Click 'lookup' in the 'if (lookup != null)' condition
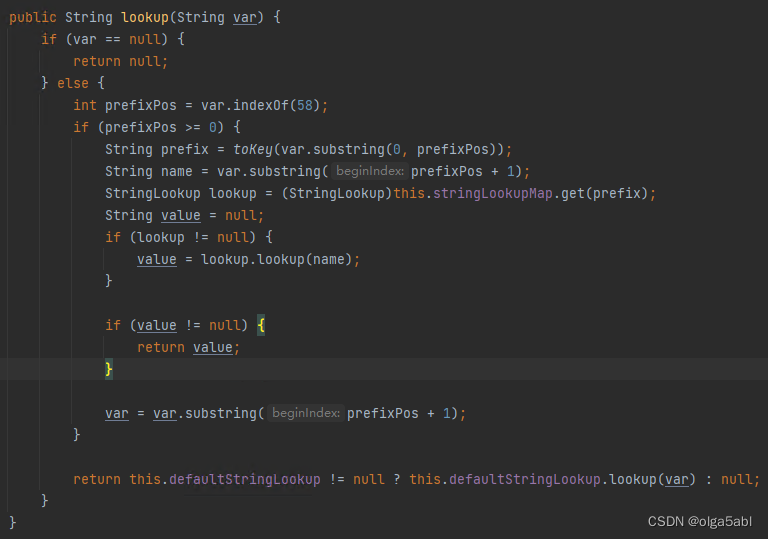 161,238
